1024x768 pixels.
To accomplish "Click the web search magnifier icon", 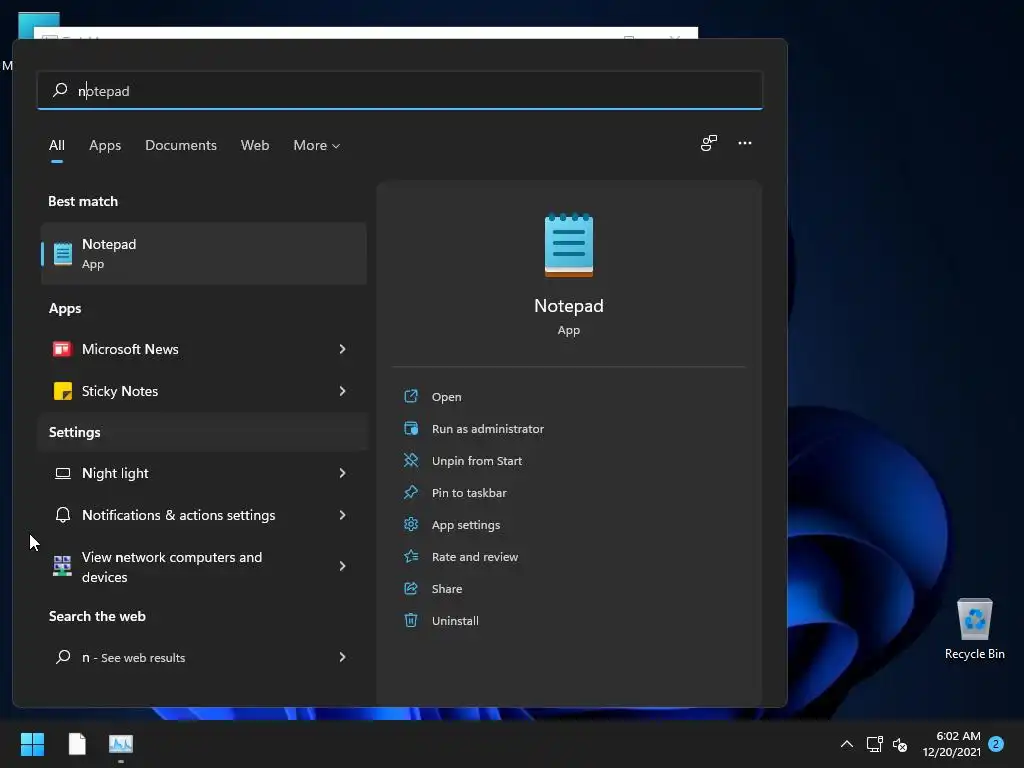I will click(x=63, y=656).
